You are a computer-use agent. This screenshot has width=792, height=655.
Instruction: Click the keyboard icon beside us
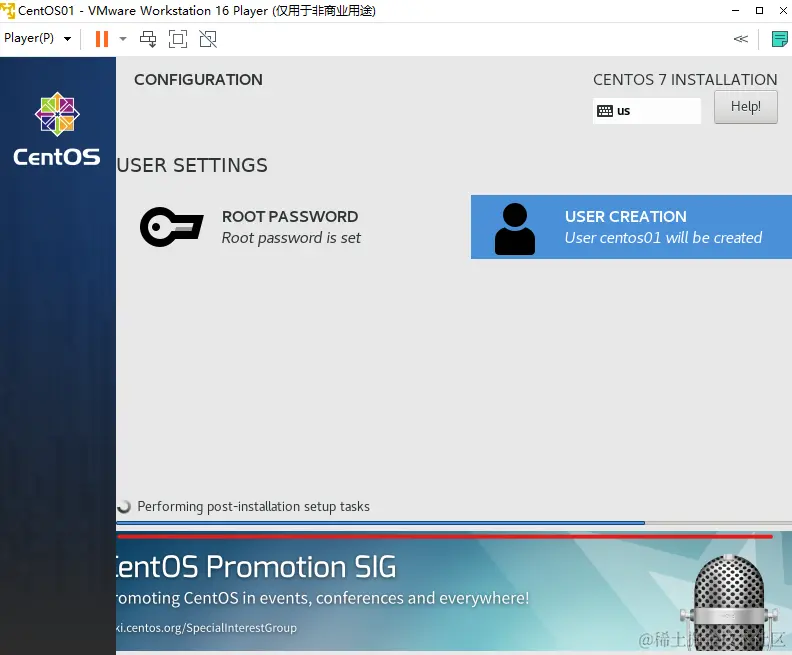pyautogui.click(x=605, y=111)
